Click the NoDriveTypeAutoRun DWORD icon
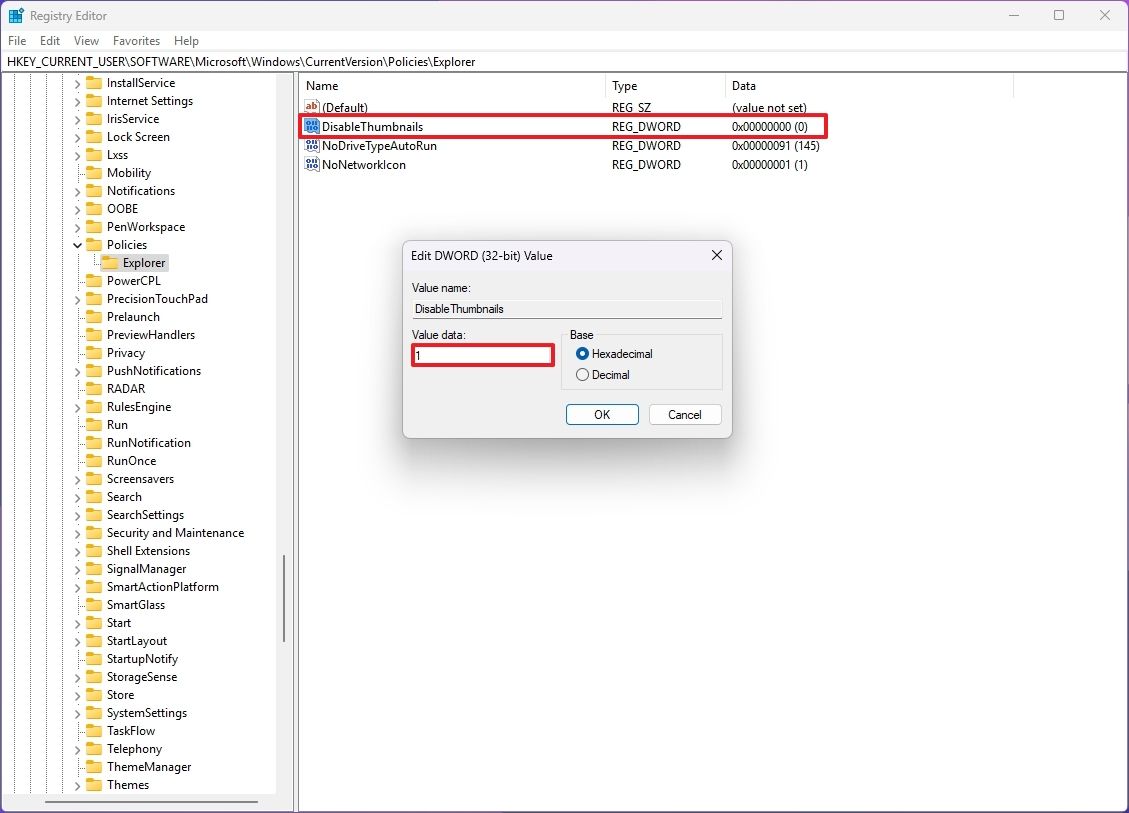 point(311,146)
